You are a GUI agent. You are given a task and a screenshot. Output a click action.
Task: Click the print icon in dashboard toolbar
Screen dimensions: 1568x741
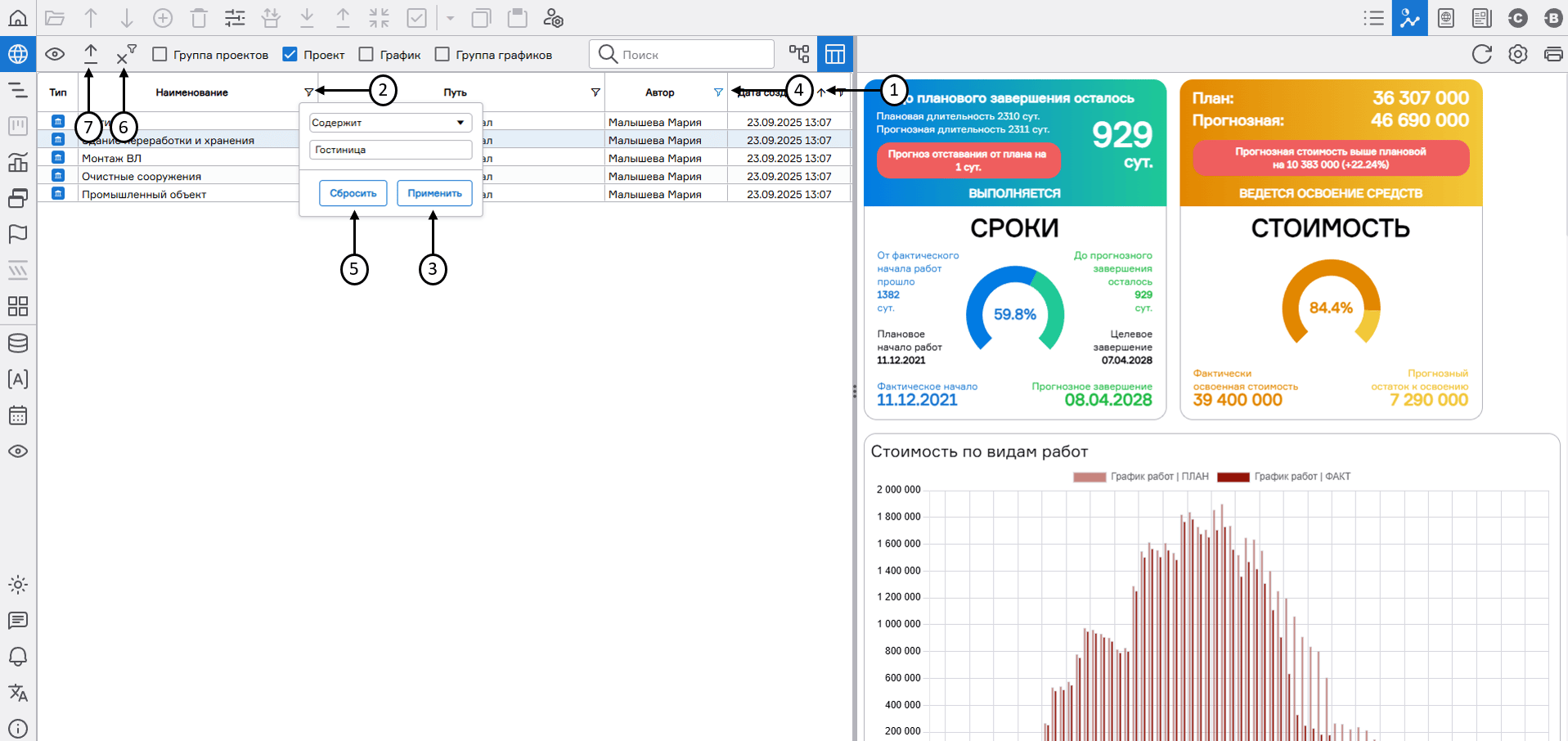[1552, 55]
